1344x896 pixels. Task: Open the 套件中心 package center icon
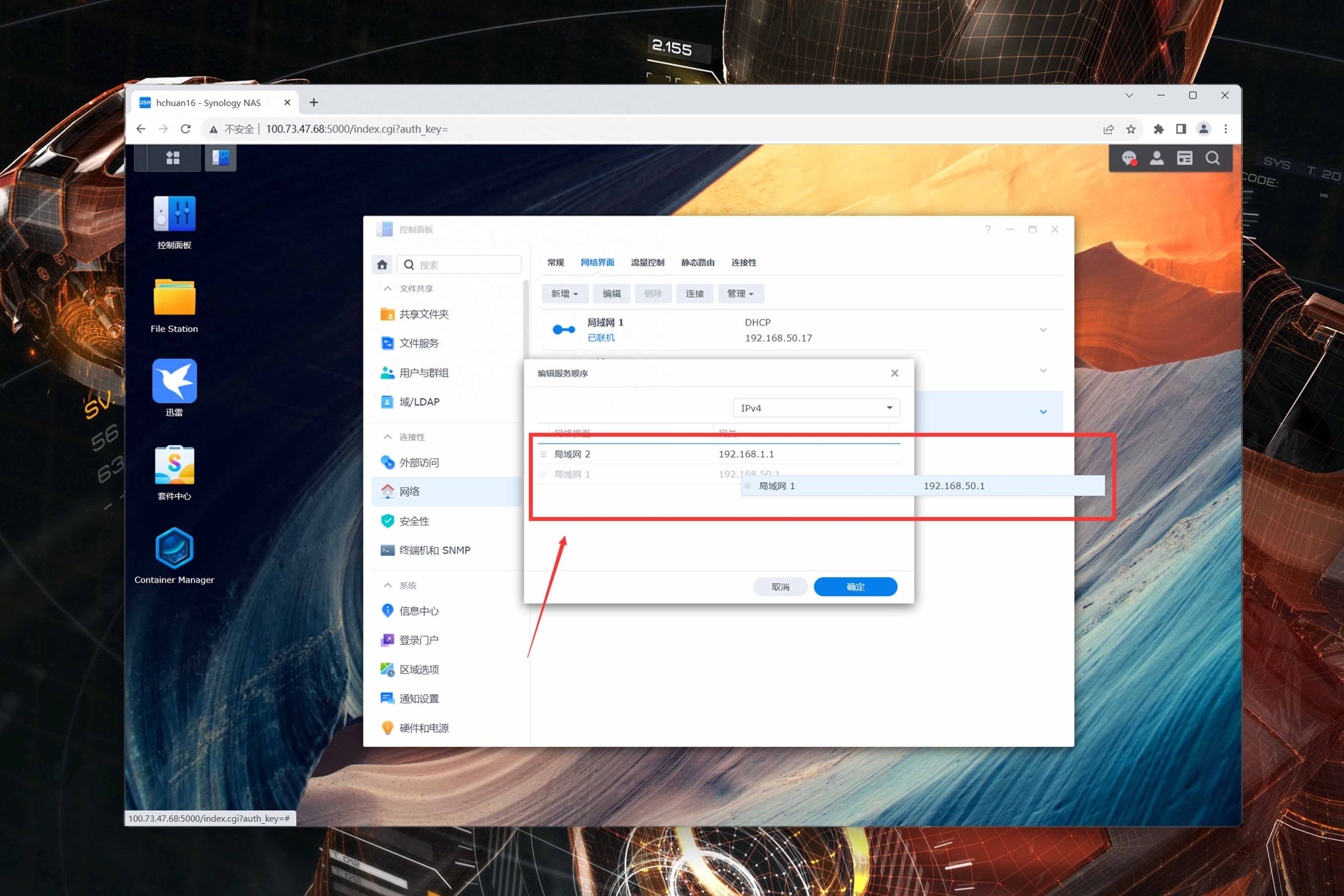point(174,465)
